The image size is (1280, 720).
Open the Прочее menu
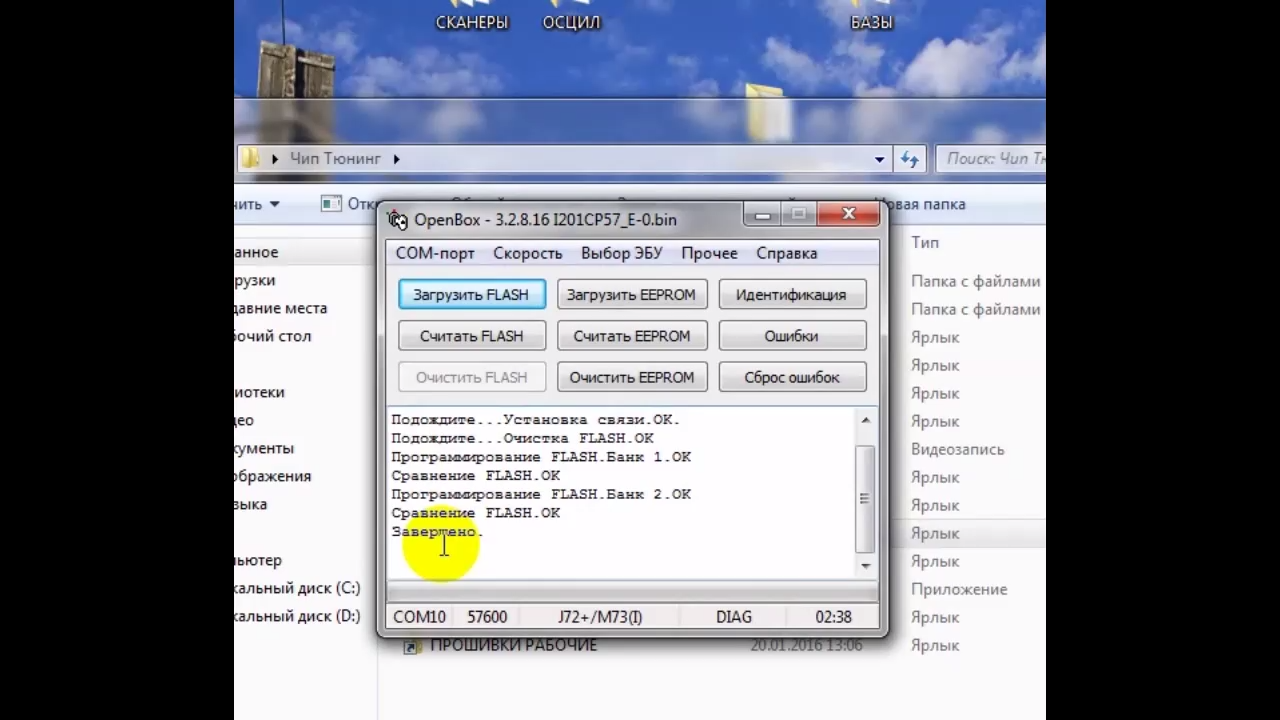tap(709, 253)
